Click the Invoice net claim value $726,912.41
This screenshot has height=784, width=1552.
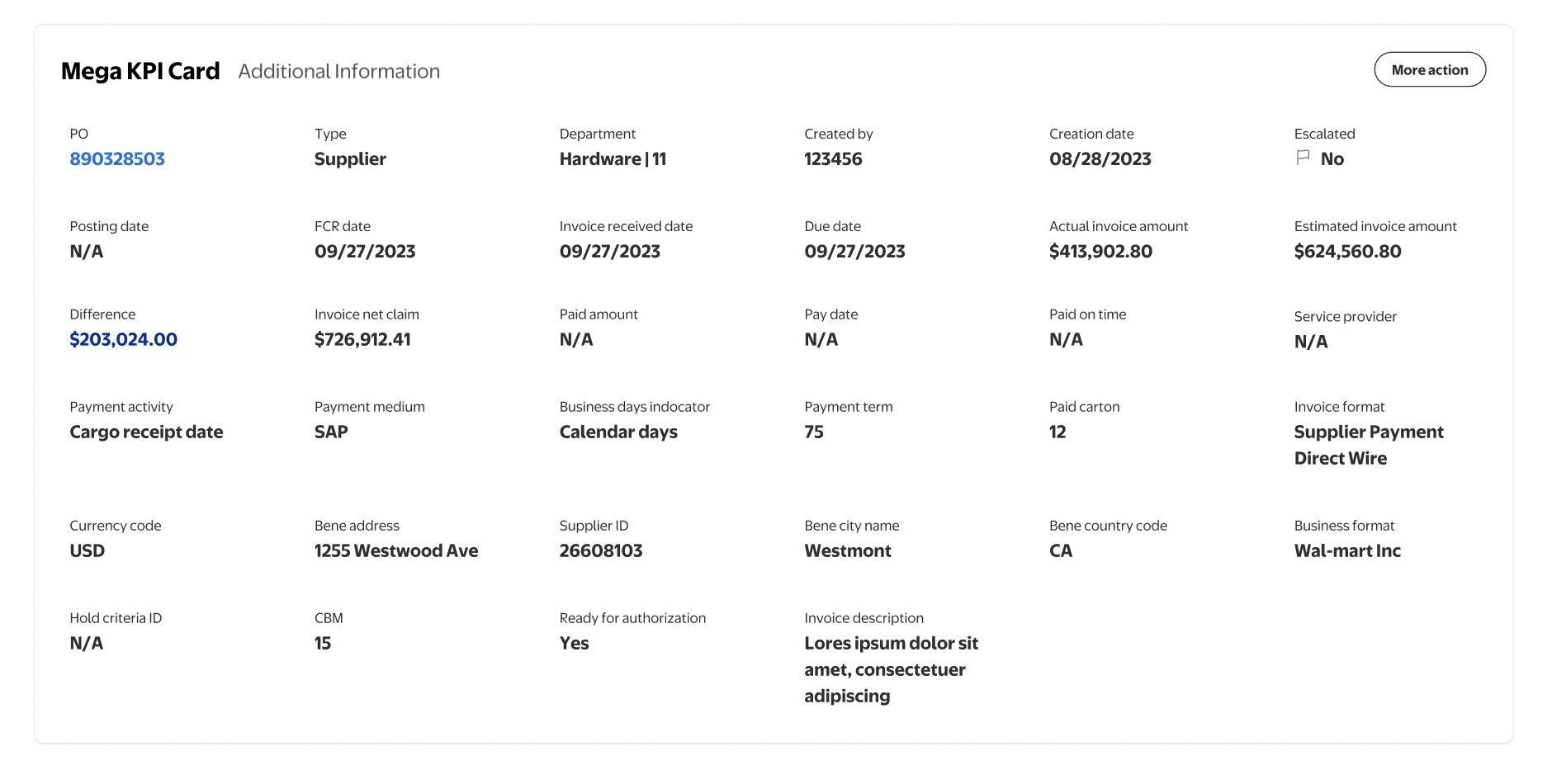362,340
